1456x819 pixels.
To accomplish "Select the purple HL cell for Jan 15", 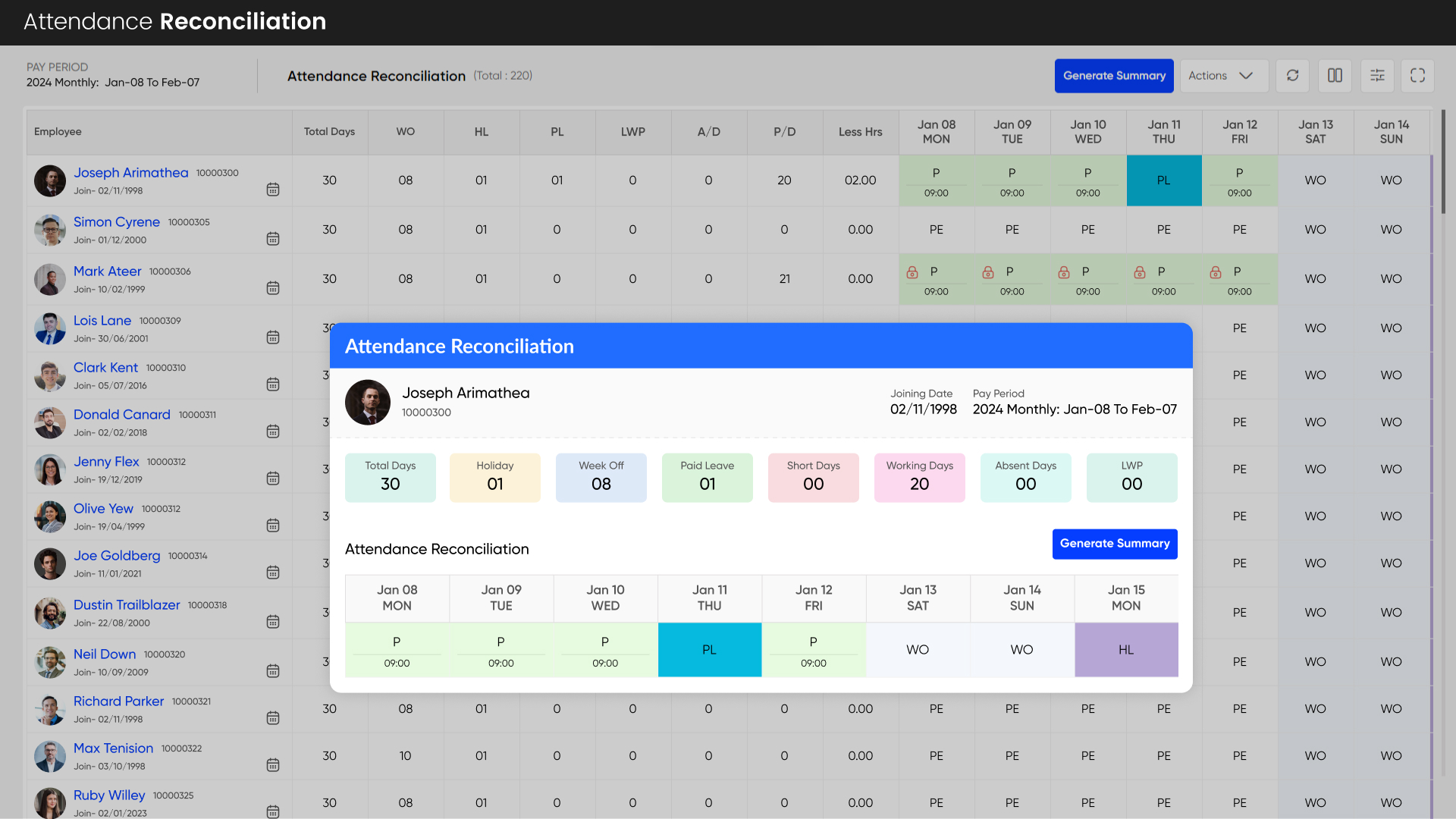I will 1125,650.
